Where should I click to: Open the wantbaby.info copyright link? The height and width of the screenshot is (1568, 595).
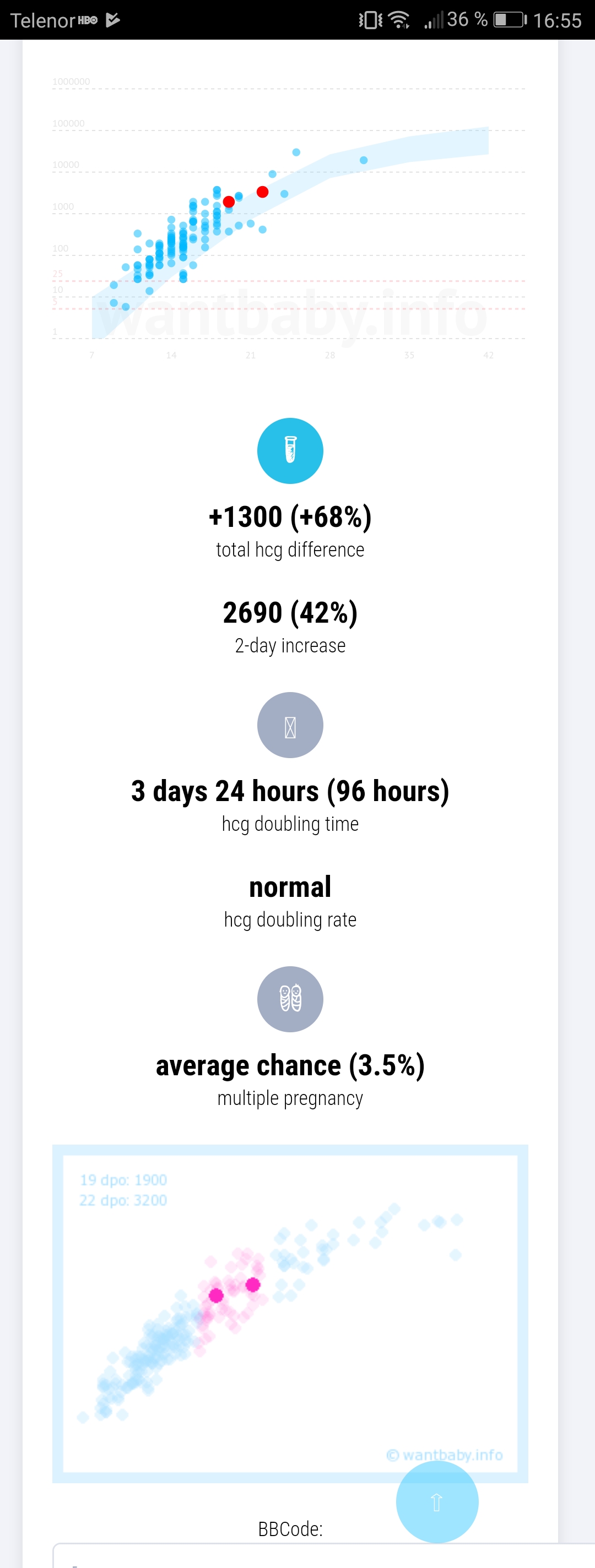[x=445, y=1455]
